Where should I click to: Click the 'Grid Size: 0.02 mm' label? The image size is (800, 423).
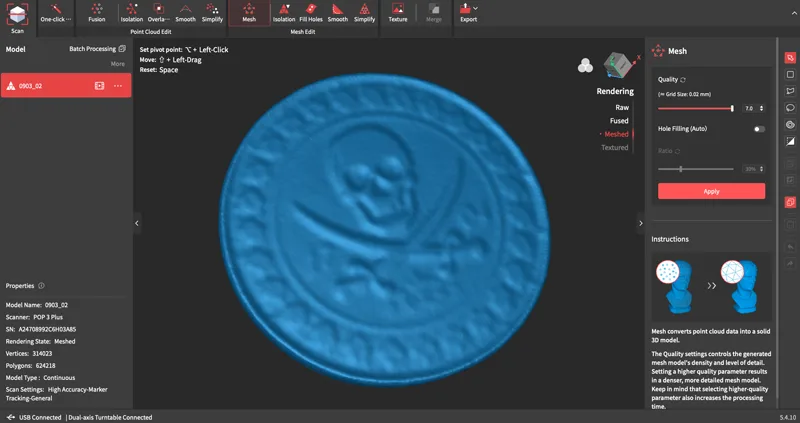pos(684,94)
